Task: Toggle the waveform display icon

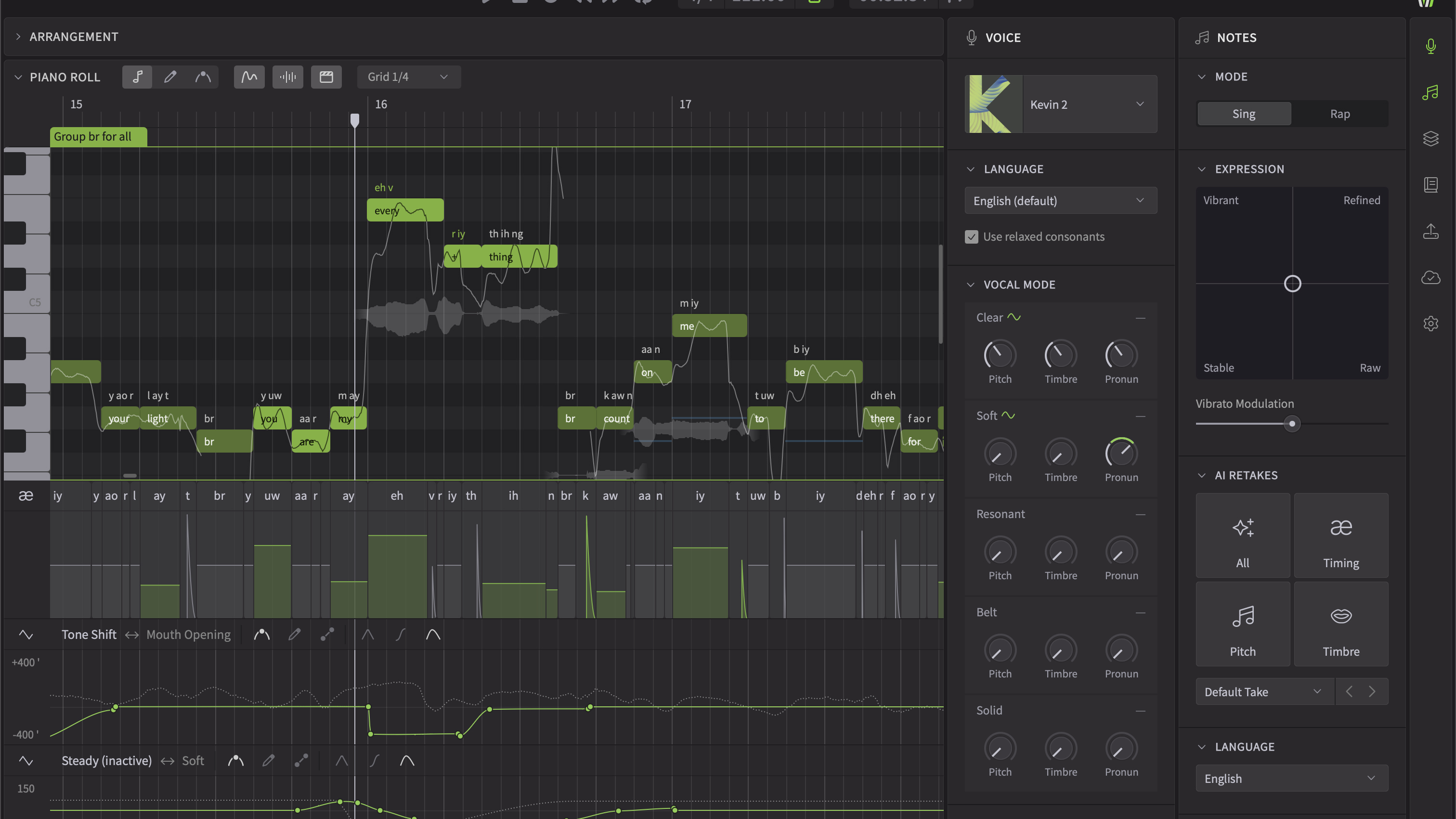Action: (x=288, y=77)
